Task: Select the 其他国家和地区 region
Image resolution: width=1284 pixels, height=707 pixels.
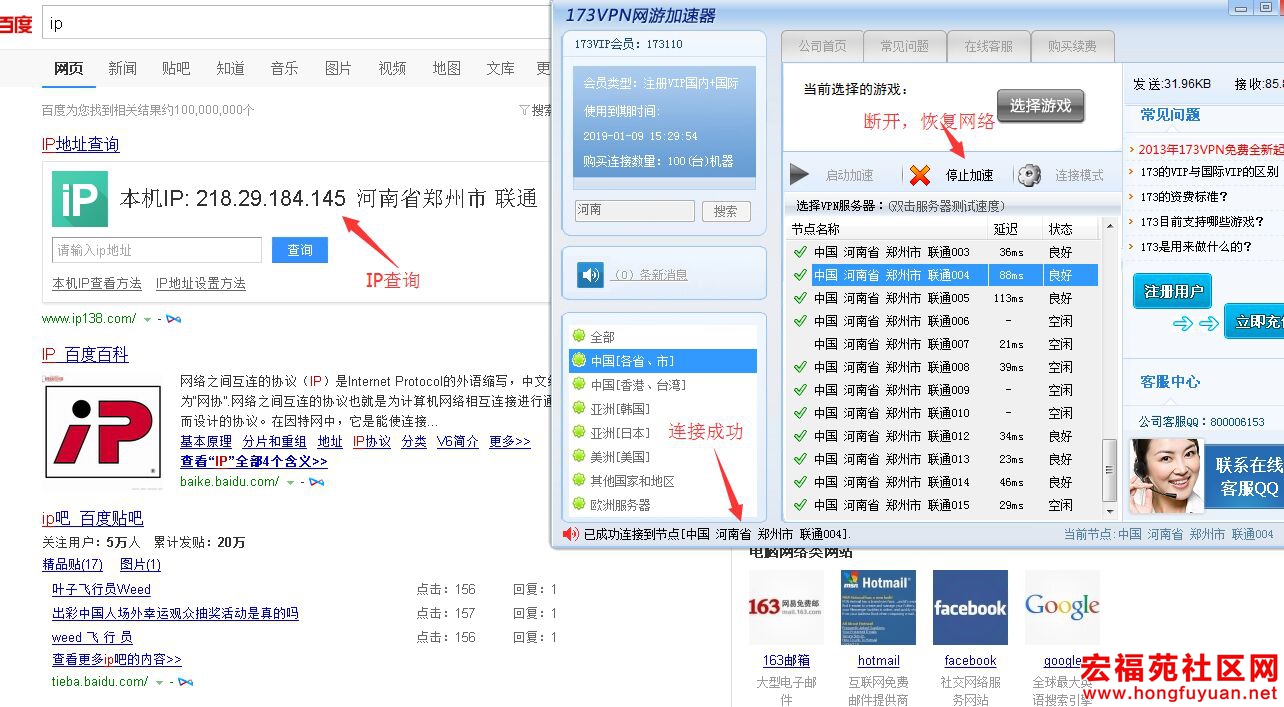Action: point(663,481)
